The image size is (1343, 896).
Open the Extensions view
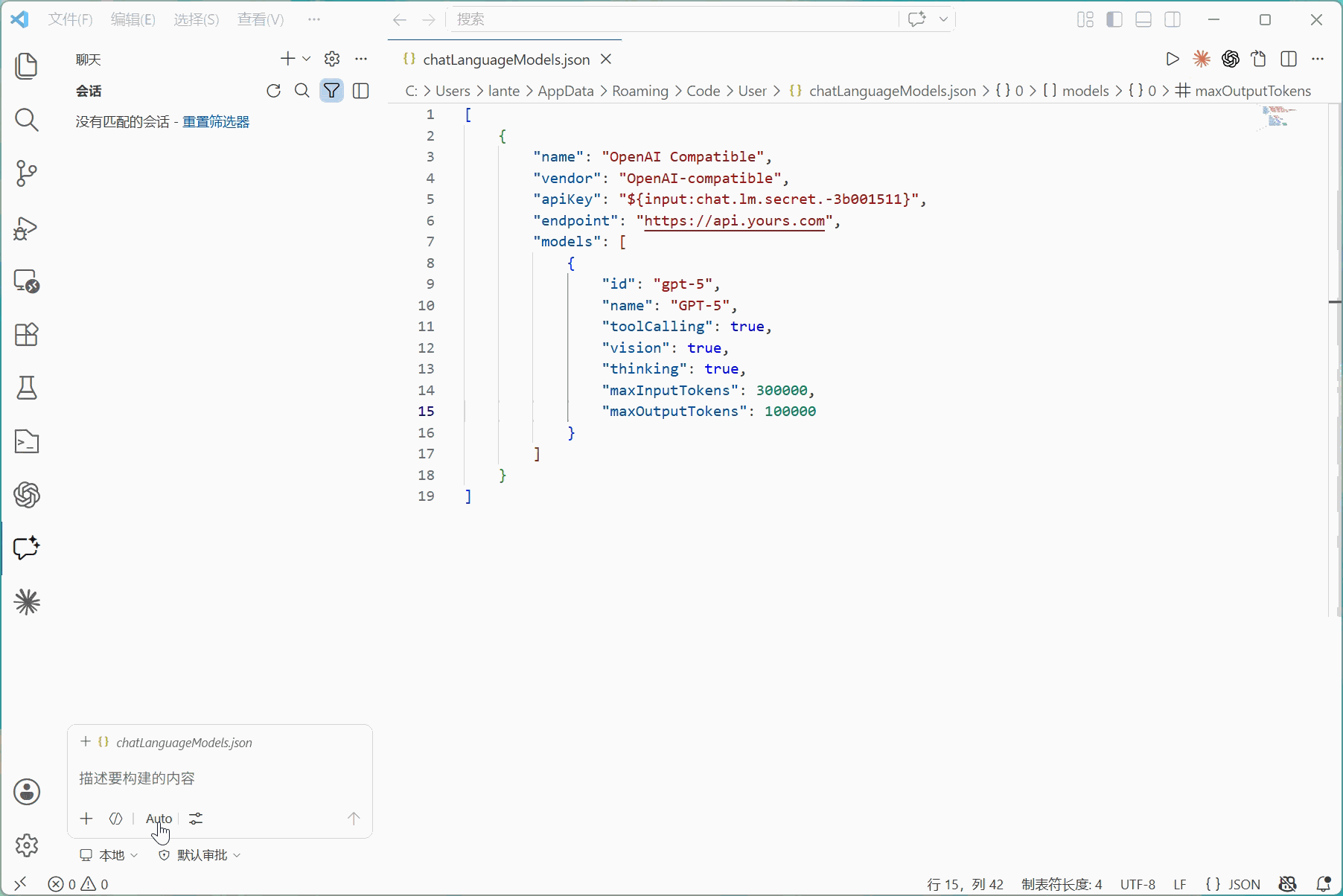27,335
